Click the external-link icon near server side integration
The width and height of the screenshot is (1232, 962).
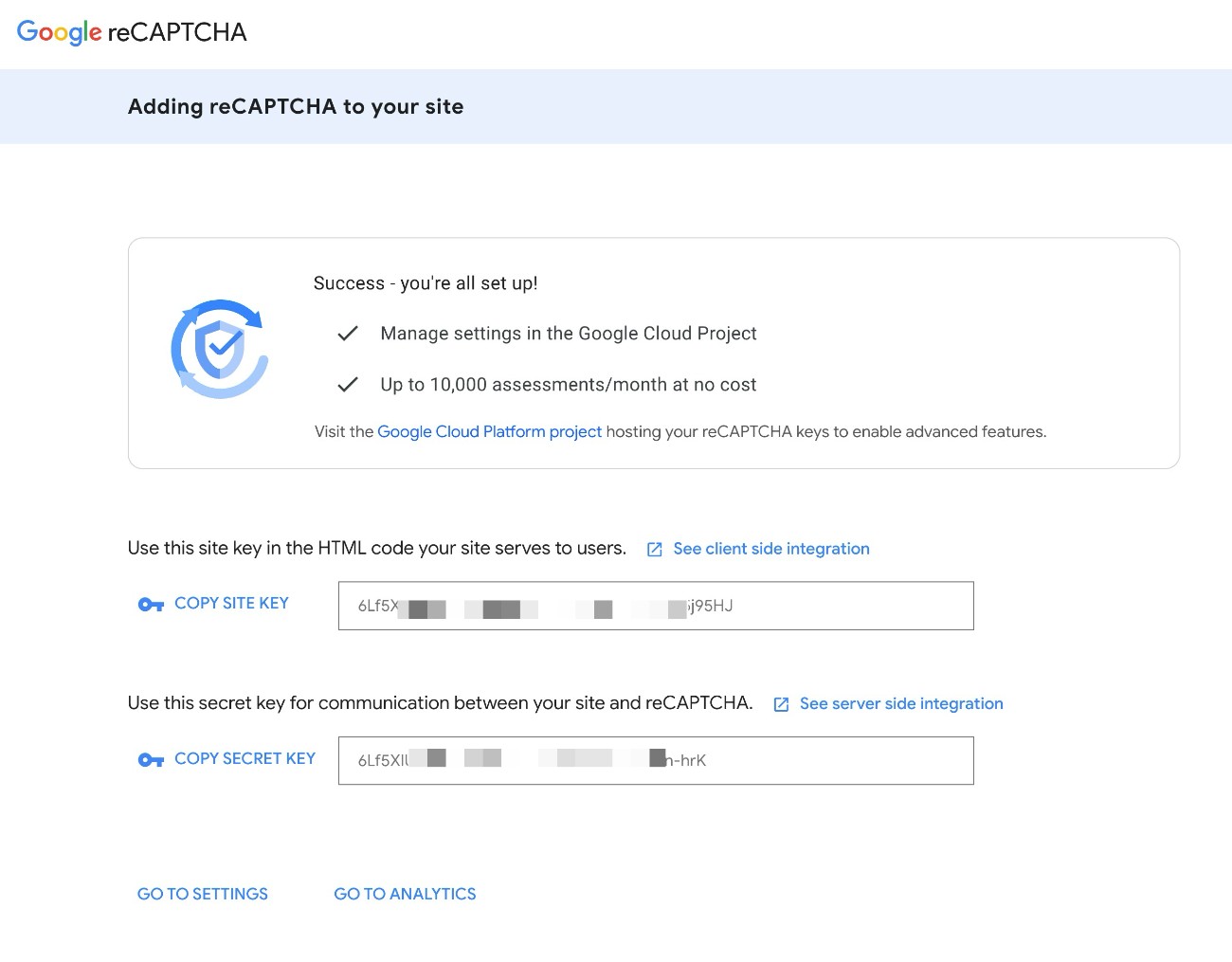[x=781, y=704]
